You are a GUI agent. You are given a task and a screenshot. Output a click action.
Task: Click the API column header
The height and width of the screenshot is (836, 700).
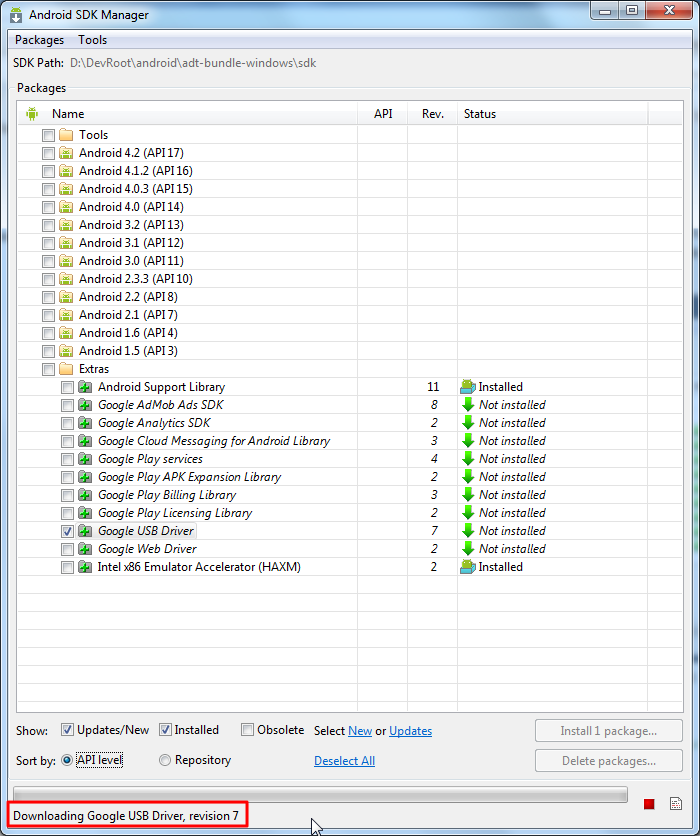[383, 114]
